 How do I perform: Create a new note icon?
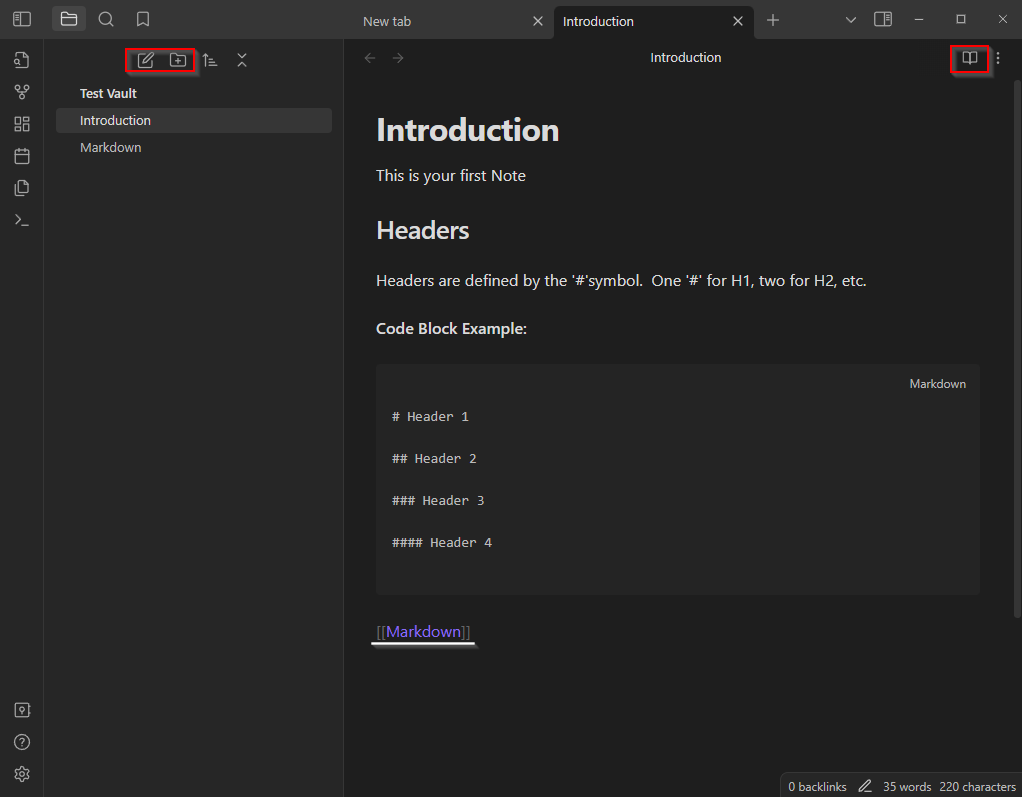tap(145, 61)
